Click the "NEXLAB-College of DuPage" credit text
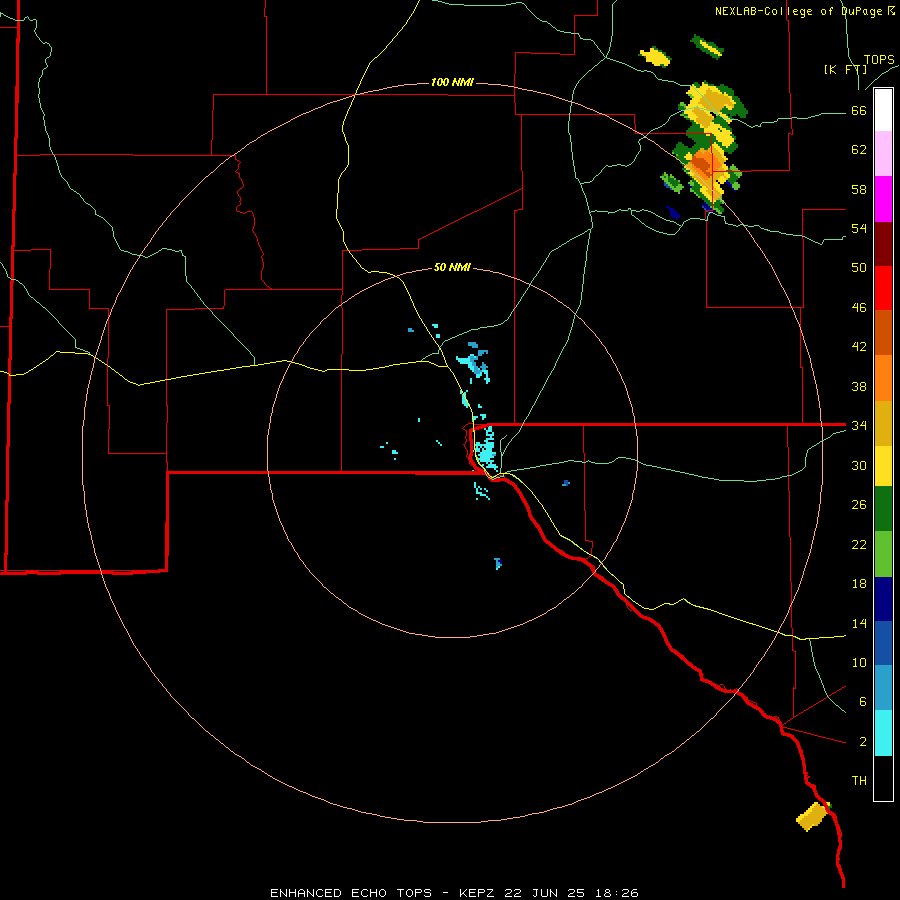The height and width of the screenshot is (900, 900). [798, 11]
